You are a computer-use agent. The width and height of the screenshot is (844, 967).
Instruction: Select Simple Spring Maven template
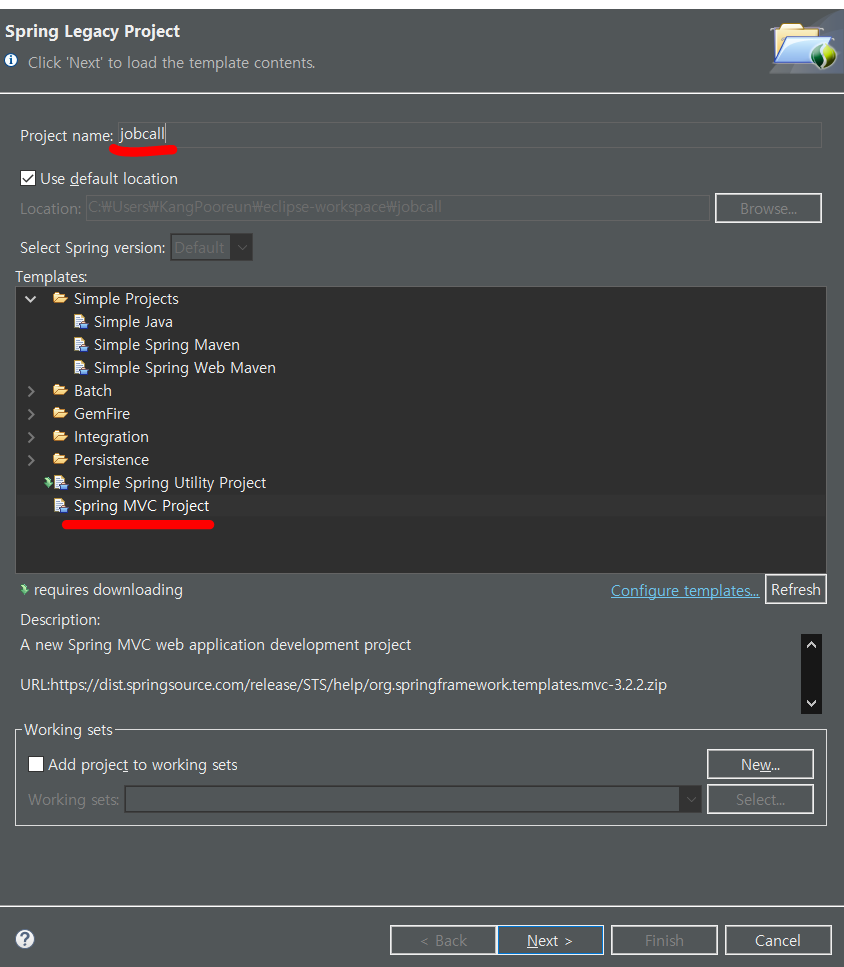click(x=166, y=345)
